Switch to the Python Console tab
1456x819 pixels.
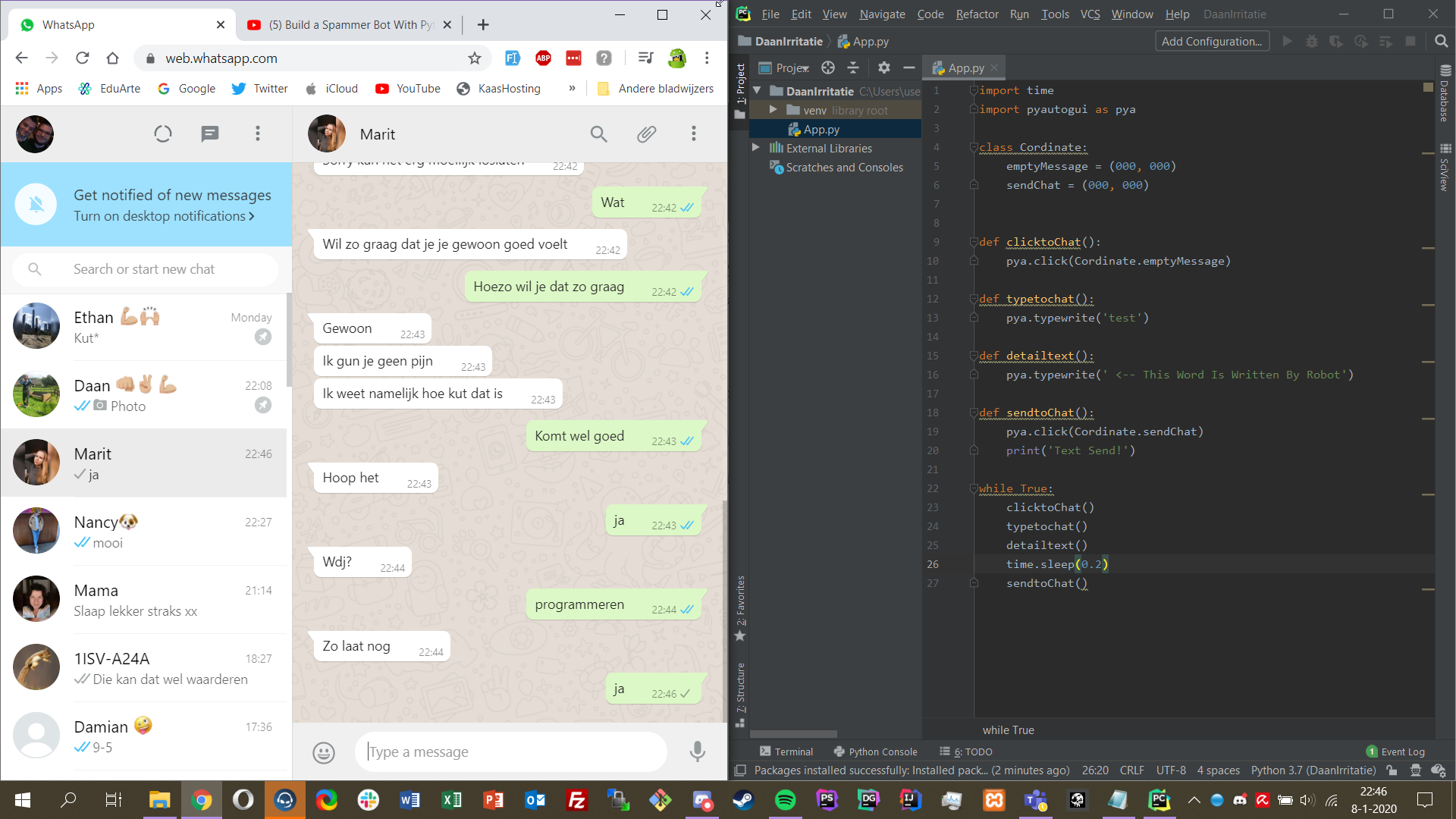coord(875,752)
